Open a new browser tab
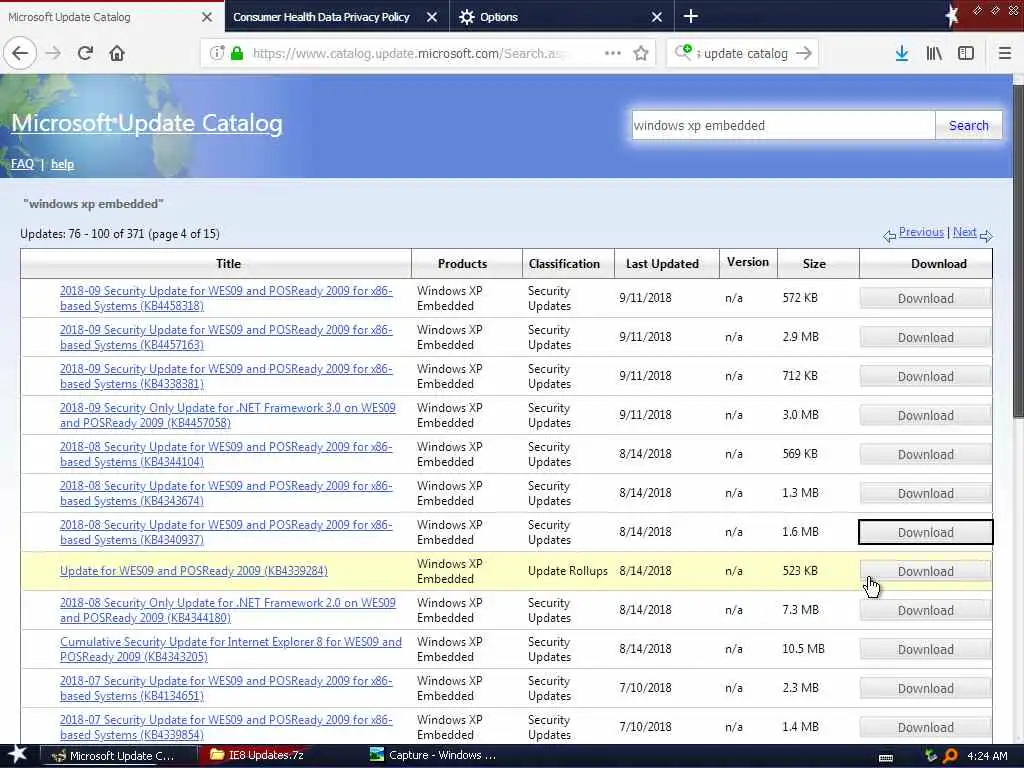This screenshot has height=768, width=1024. coord(691,16)
